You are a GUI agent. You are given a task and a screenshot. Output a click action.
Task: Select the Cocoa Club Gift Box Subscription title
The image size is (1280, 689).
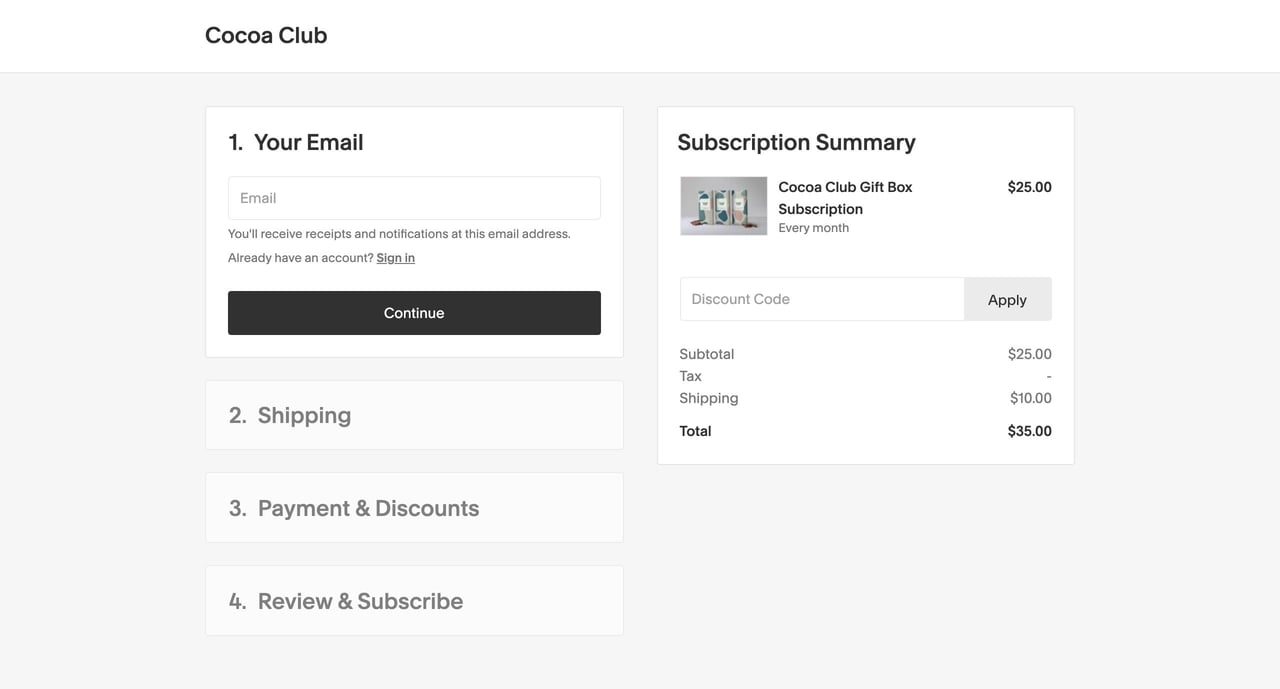(x=845, y=198)
